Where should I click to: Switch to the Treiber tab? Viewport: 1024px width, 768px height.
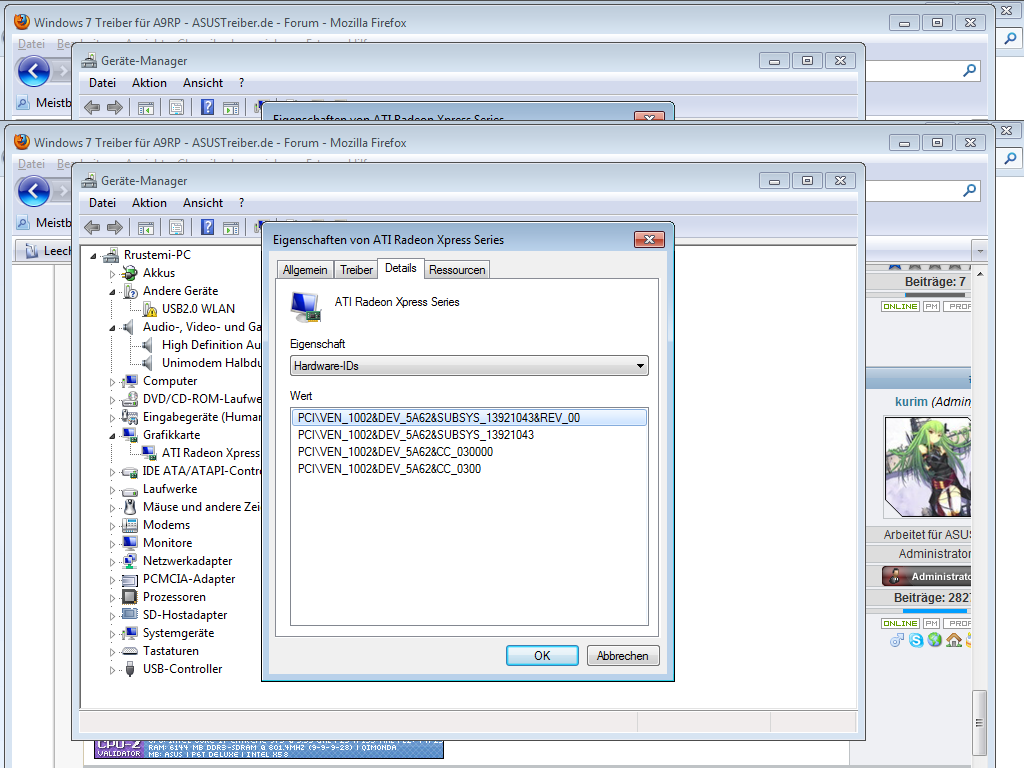pos(356,270)
